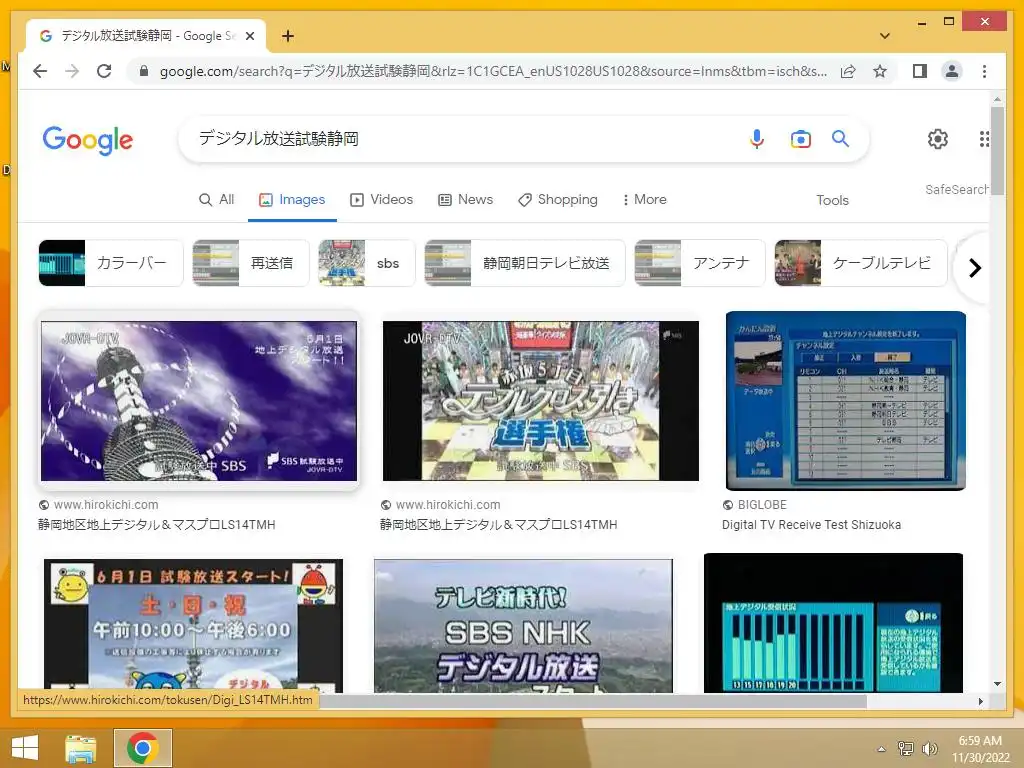Screen dimensions: 1024x768
Task: Open the 6月1日 試験放送スタート image
Action: 193,625
